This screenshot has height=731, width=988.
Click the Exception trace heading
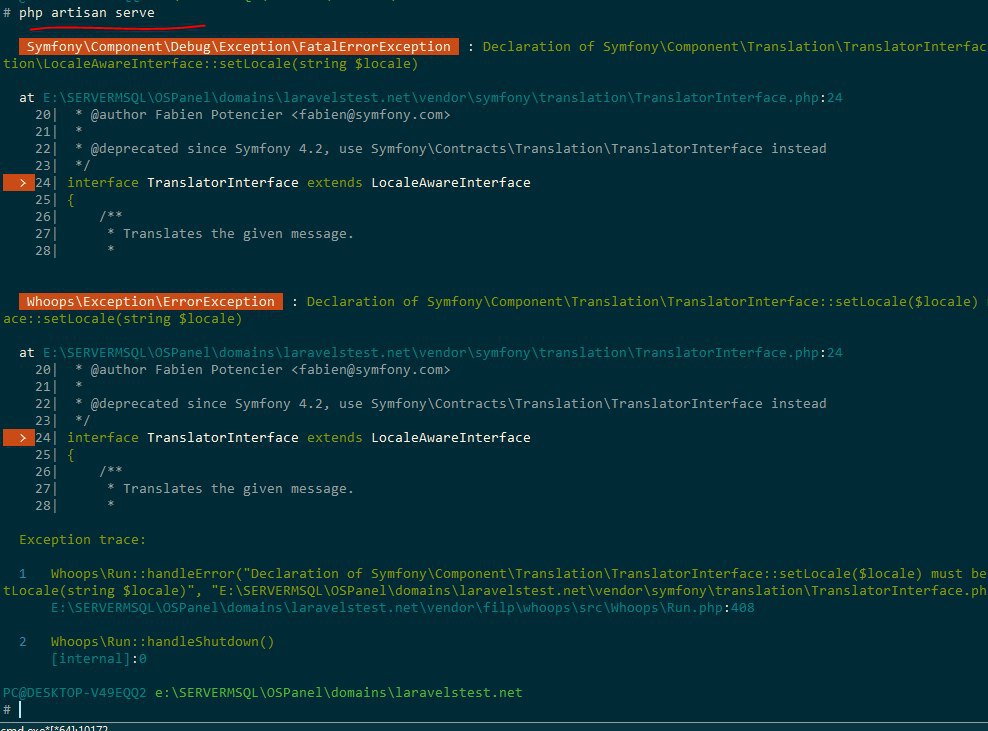coord(82,540)
